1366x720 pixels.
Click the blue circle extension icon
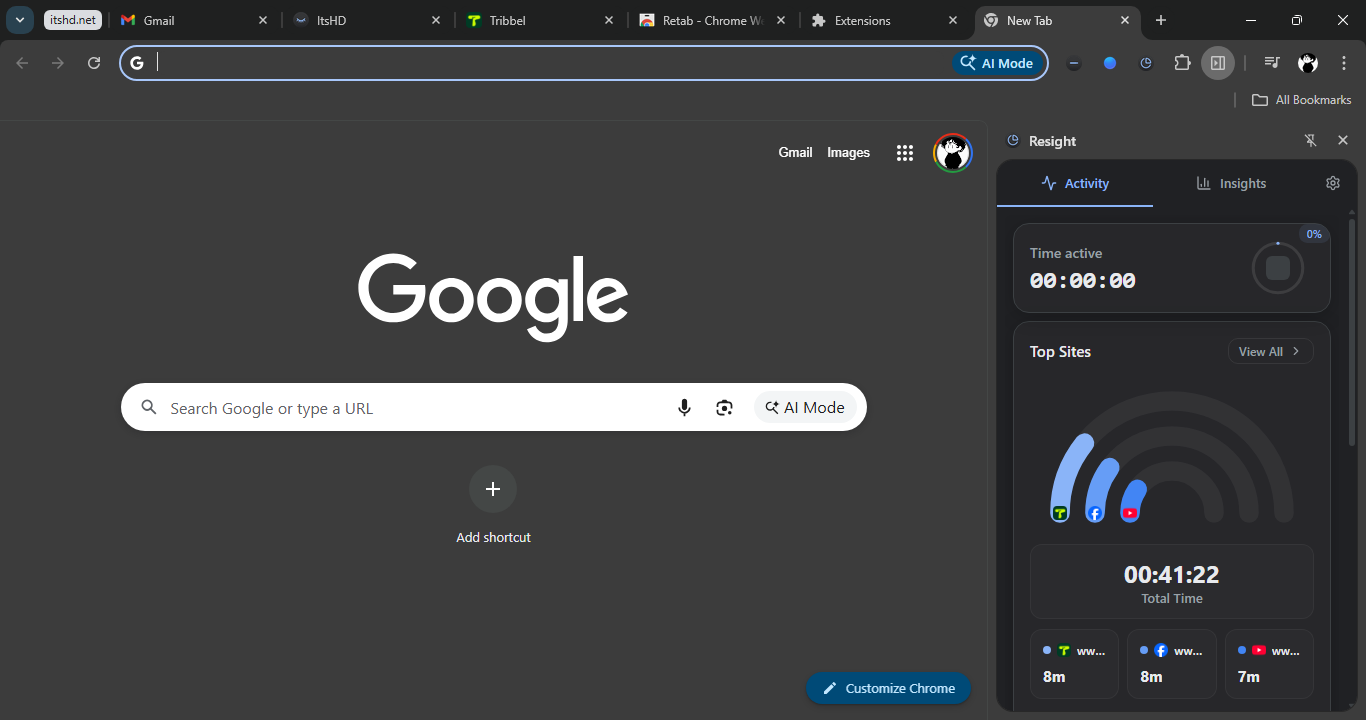click(x=1109, y=63)
